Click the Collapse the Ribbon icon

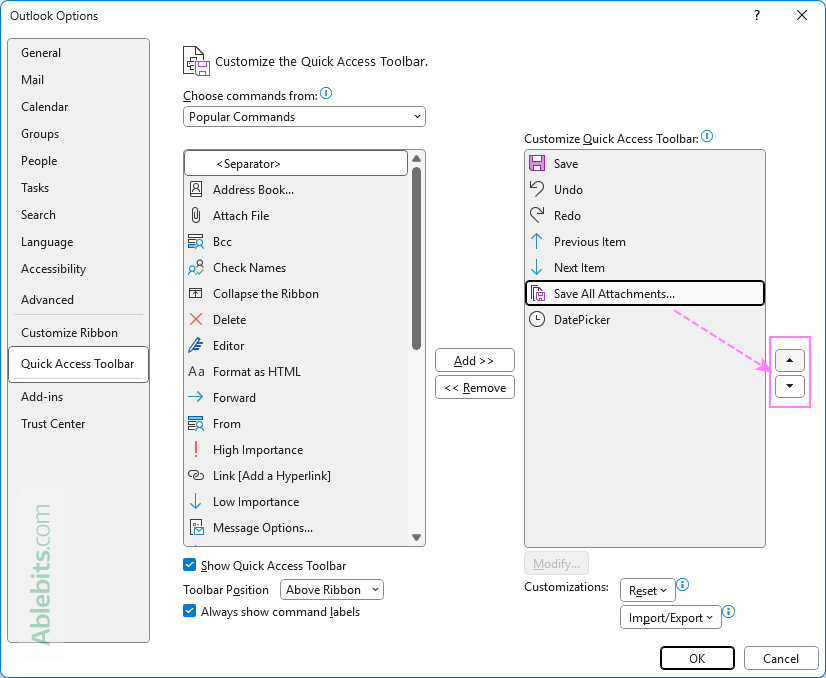click(x=196, y=293)
